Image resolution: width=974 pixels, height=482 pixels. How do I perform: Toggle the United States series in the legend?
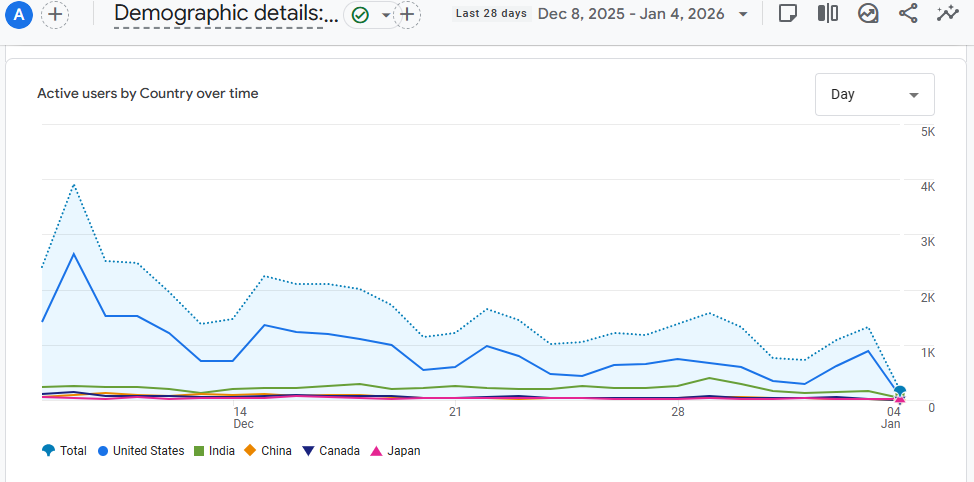tap(140, 451)
